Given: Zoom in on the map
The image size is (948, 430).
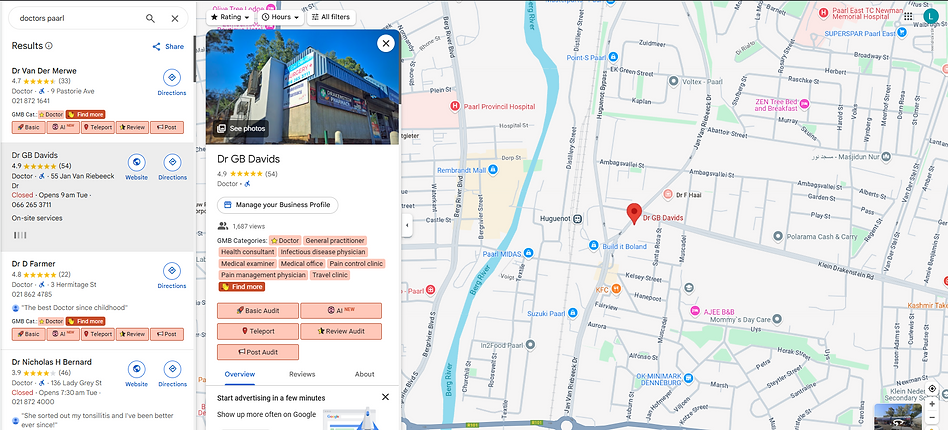Looking at the screenshot, I should pos(932,404).
